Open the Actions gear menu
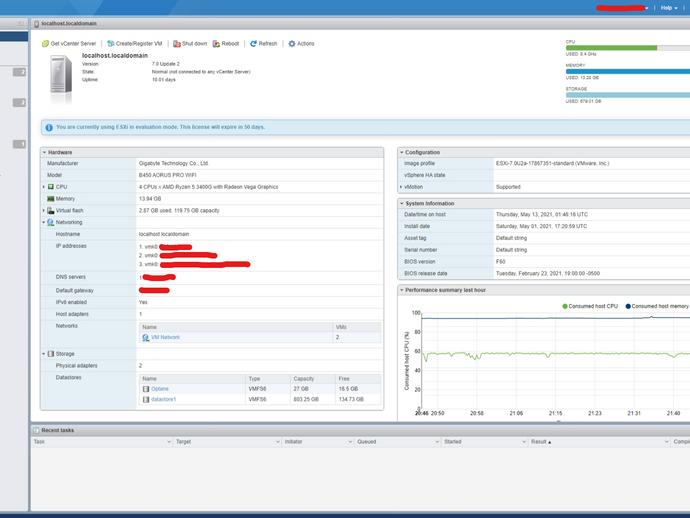The width and height of the screenshot is (690, 518). click(x=301, y=44)
